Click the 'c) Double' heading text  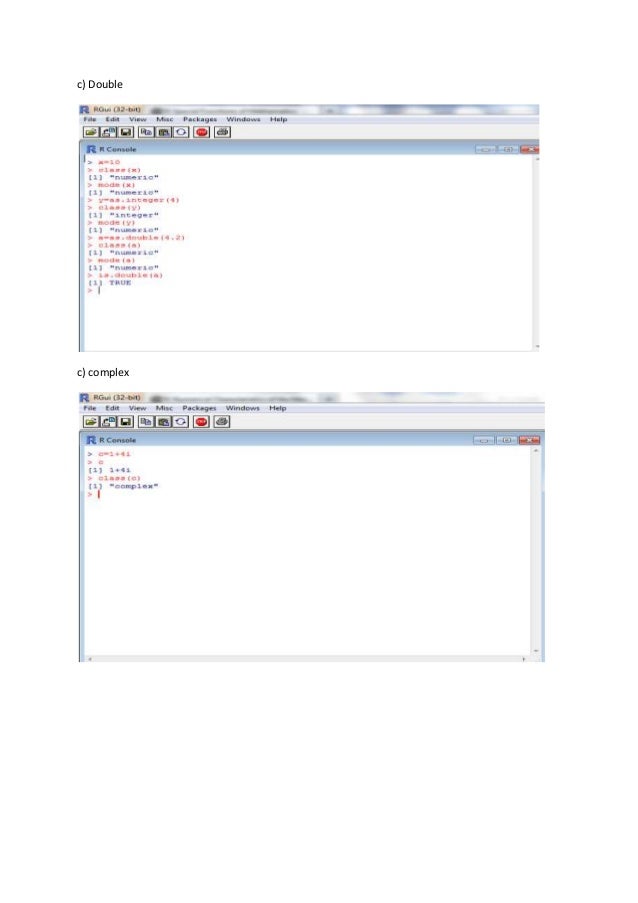pyautogui.click(x=100, y=84)
